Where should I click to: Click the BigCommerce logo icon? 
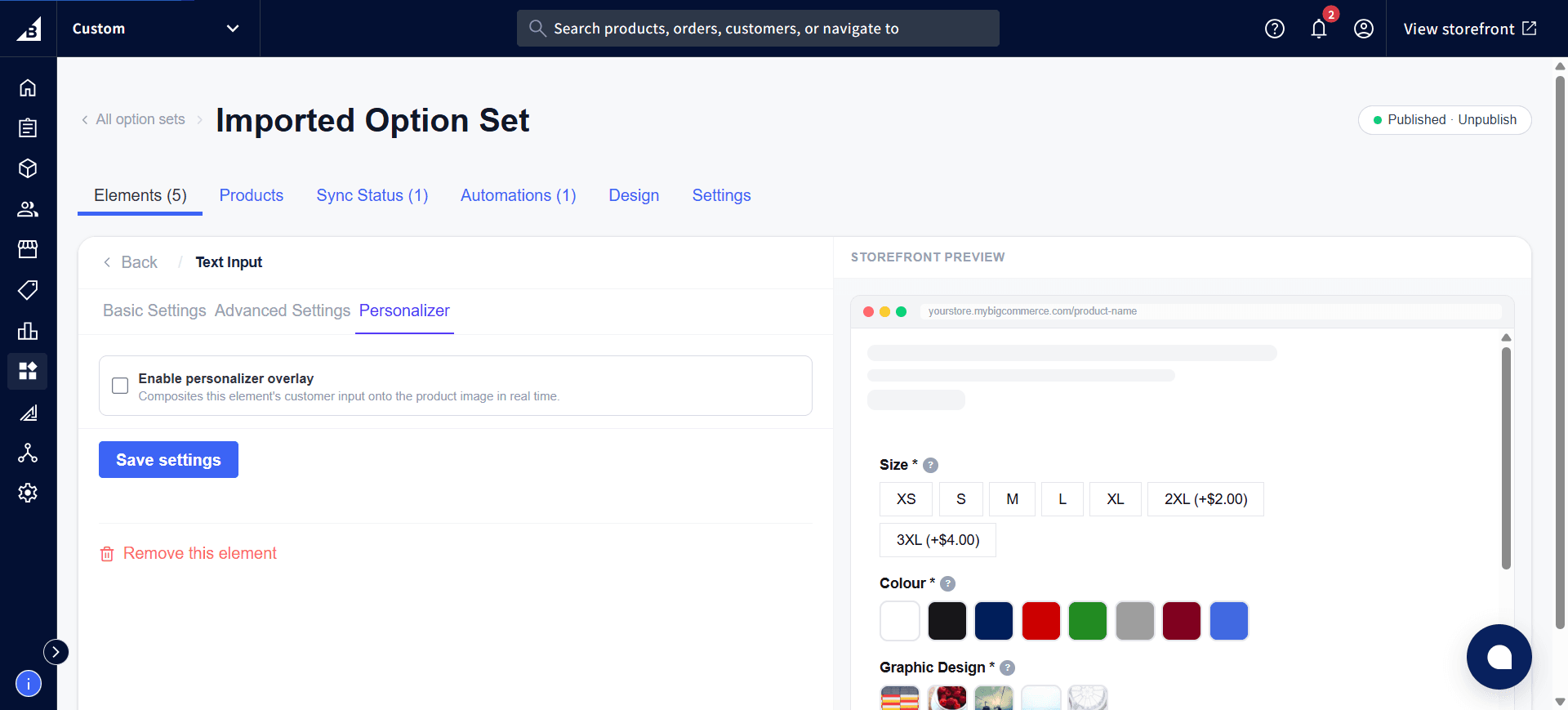pos(29,29)
